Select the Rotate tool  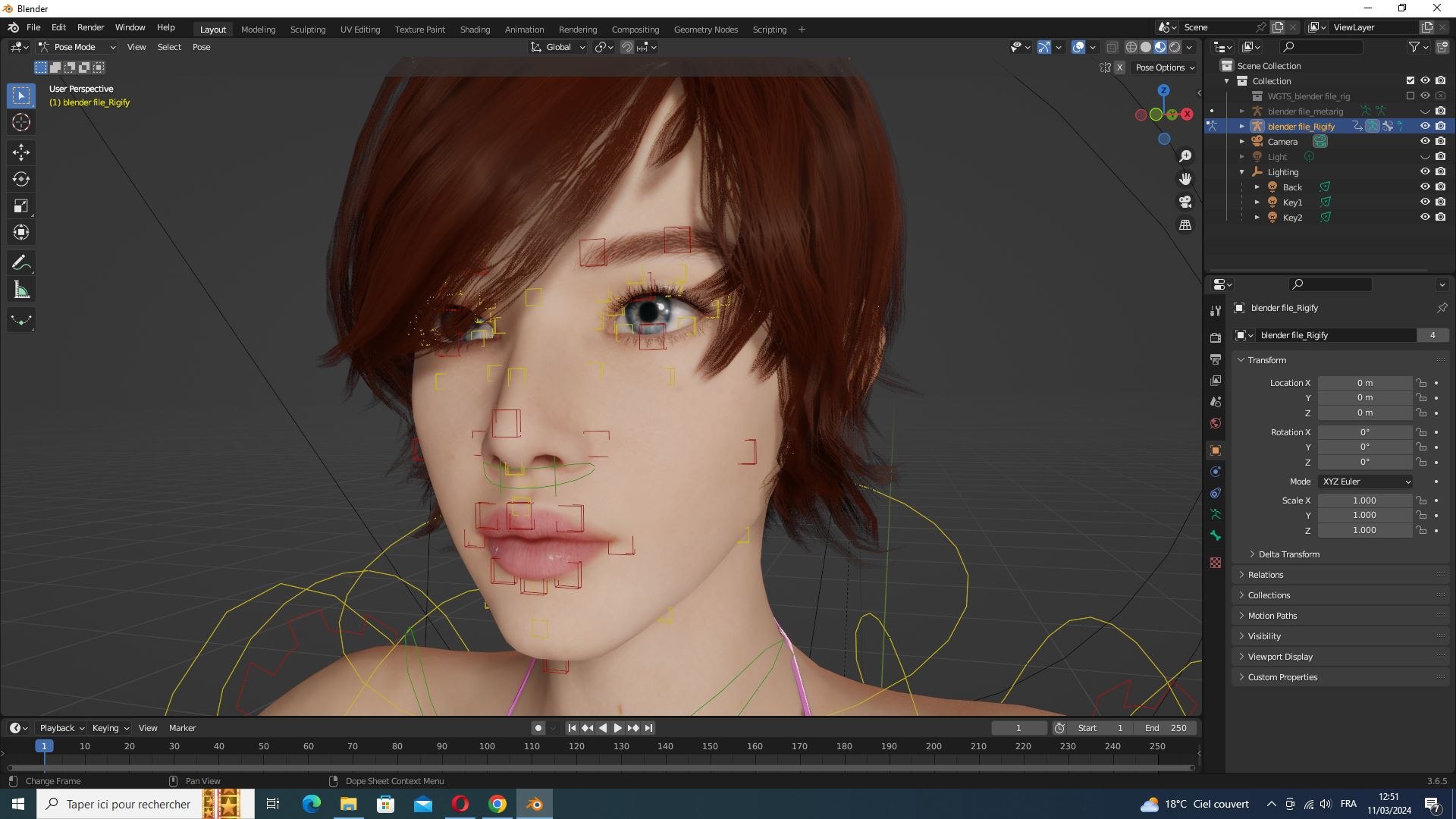click(20, 179)
